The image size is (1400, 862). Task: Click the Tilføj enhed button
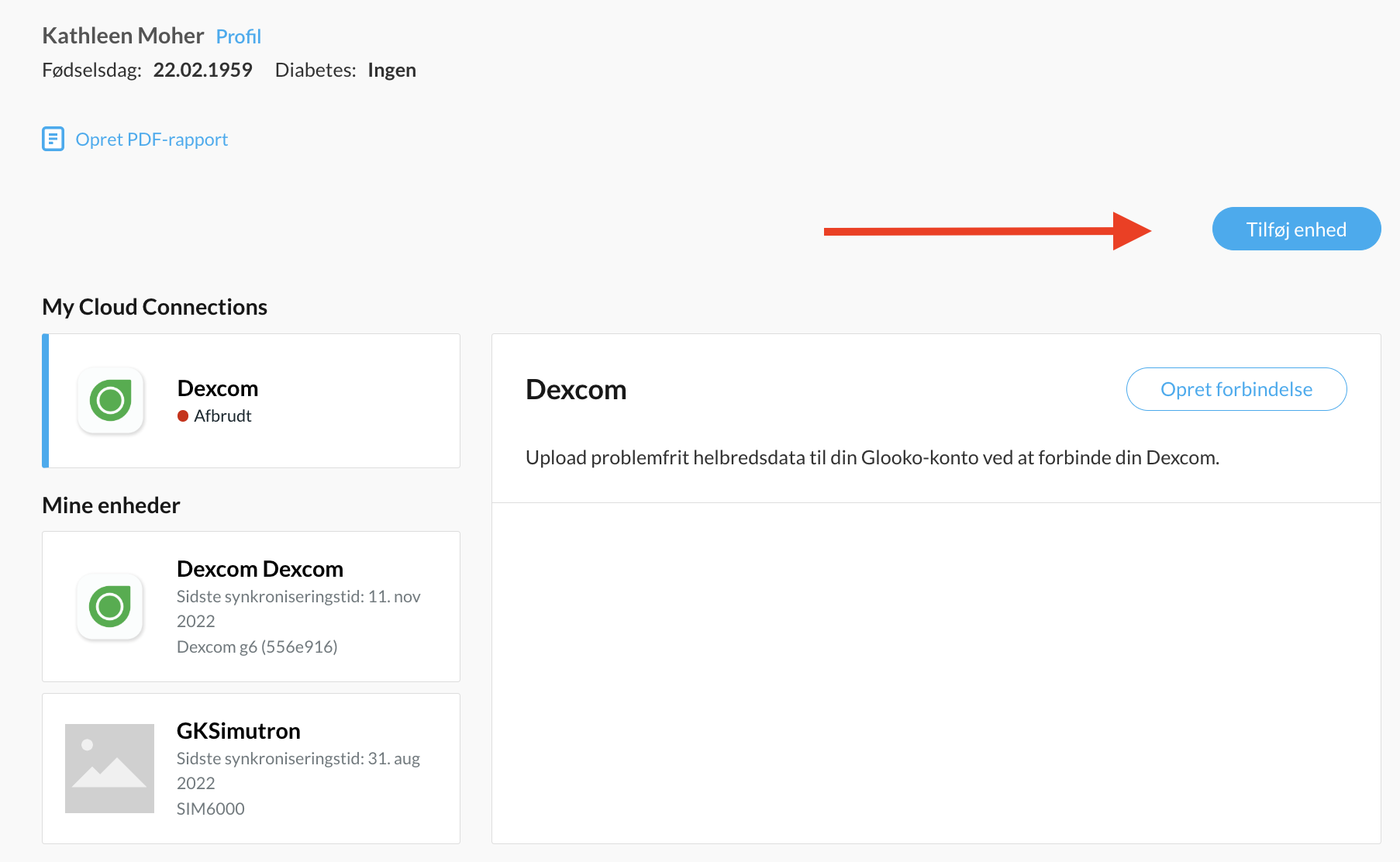tap(1296, 229)
